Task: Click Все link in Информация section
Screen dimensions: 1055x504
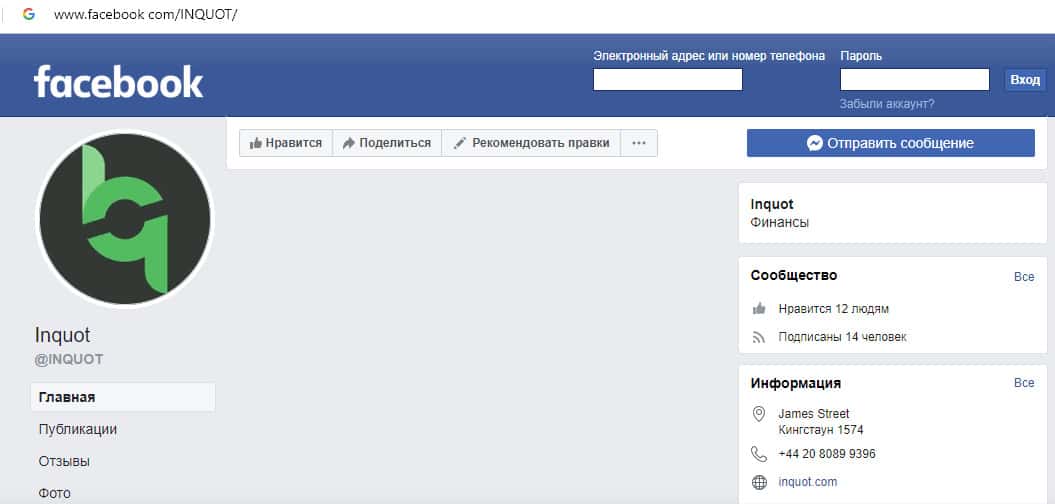Action: tap(1024, 383)
